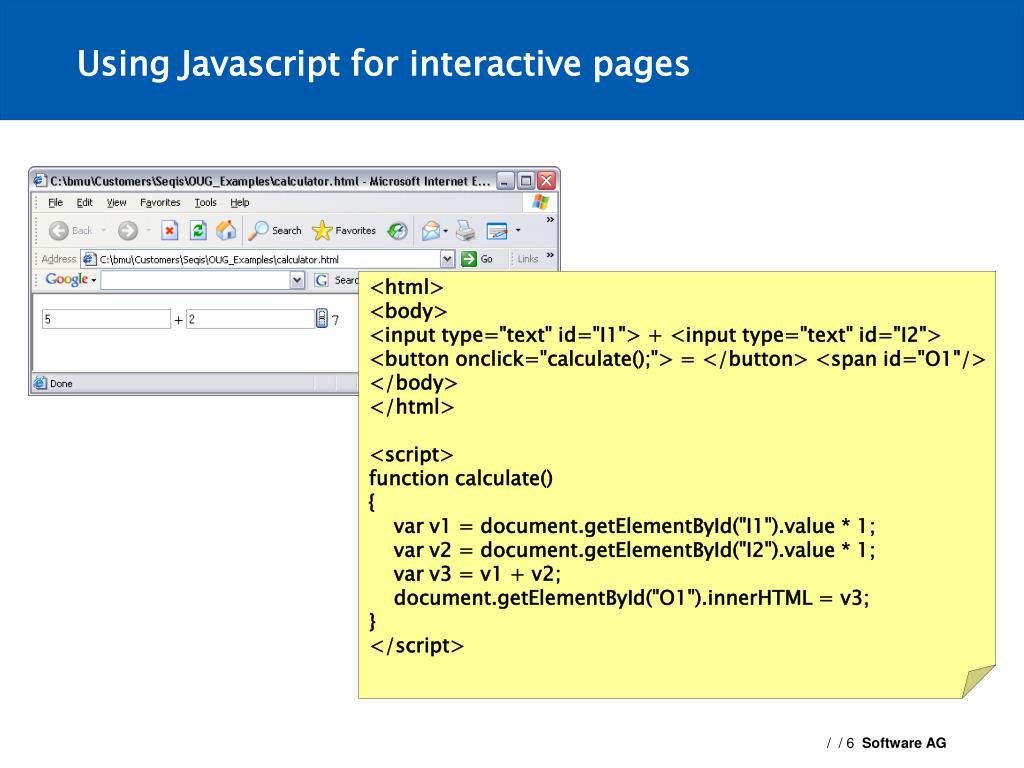The height and width of the screenshot is (768, 1024).
Task: Click the first number input containing 5
Action: pyautogui.click(x=106, y=319)
